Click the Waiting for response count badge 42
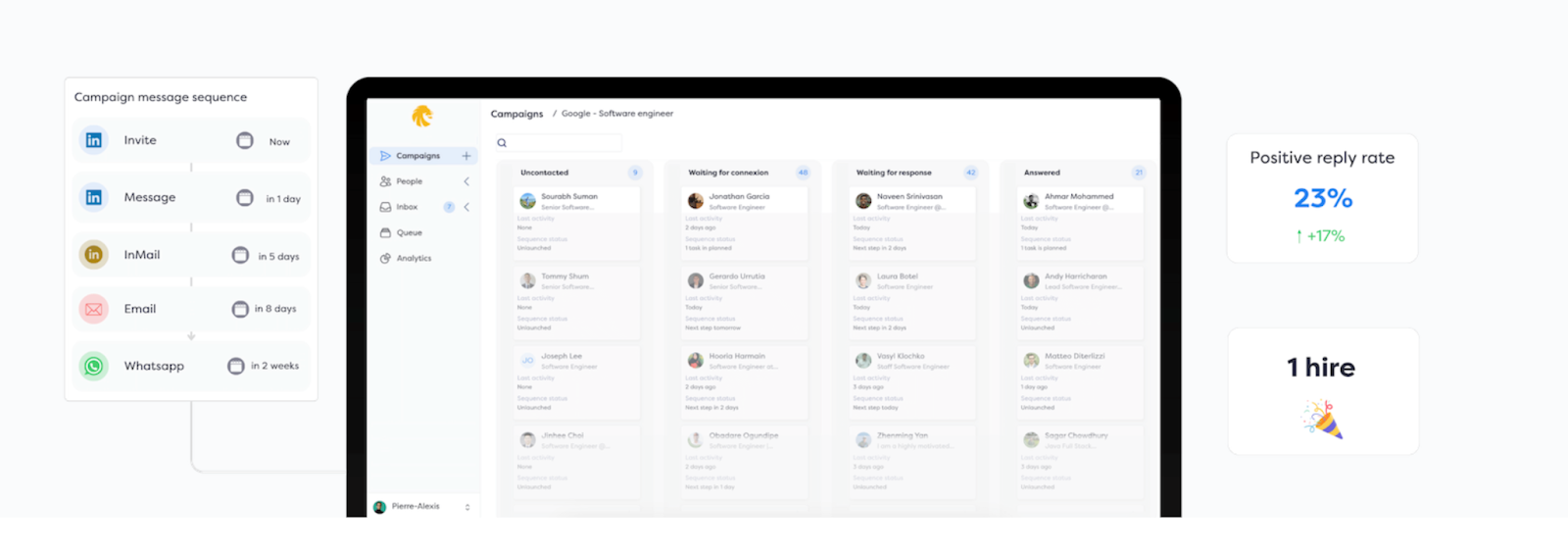Screen dimensions: 1568x555 [971, 173]
